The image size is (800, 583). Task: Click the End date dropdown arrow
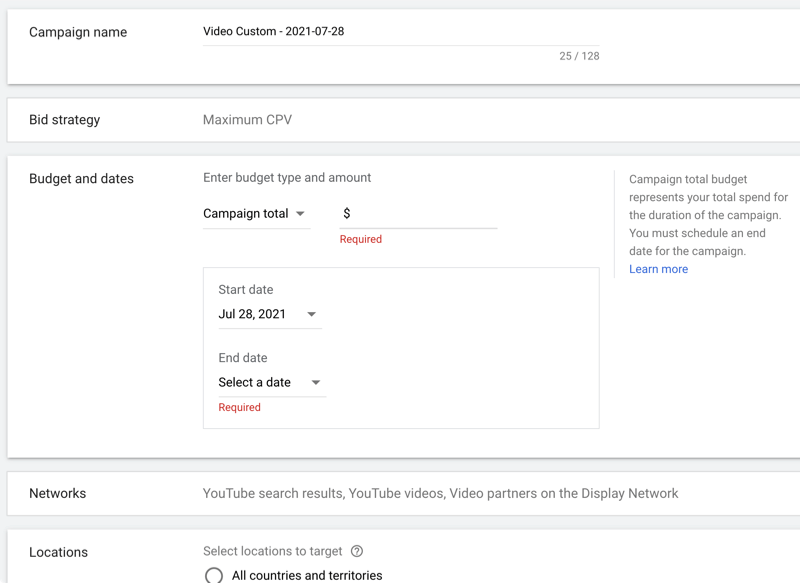click(x=316, y=383)
